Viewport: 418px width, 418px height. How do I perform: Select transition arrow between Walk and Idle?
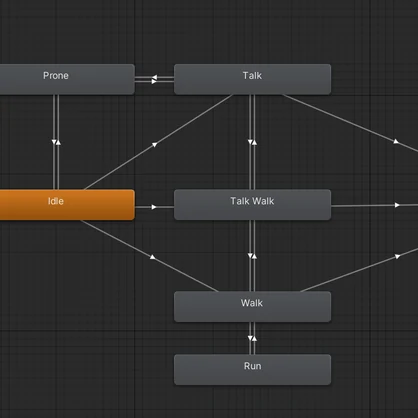(x=152, y=257)
